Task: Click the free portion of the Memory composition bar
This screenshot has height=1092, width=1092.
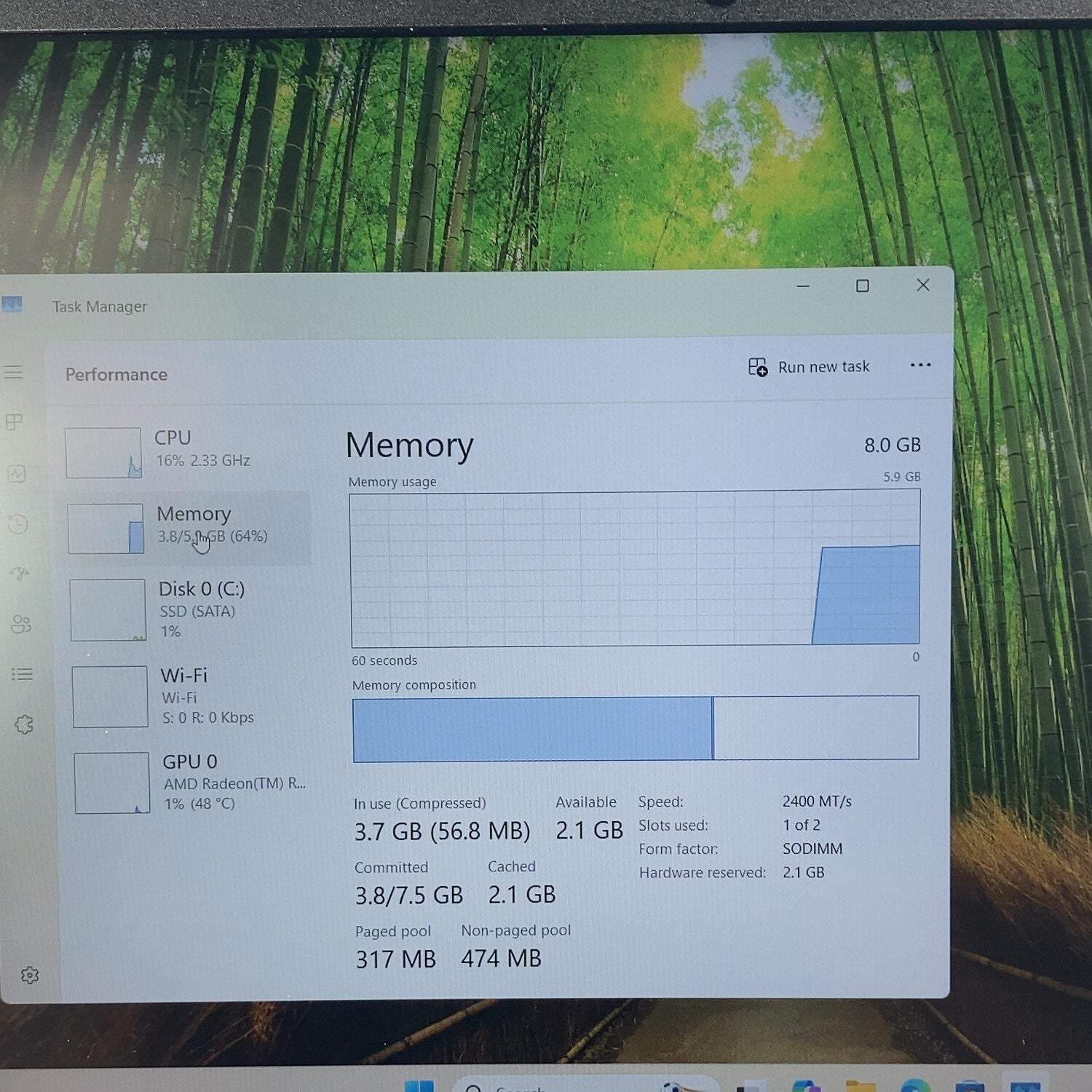Action: click(816, 727)
